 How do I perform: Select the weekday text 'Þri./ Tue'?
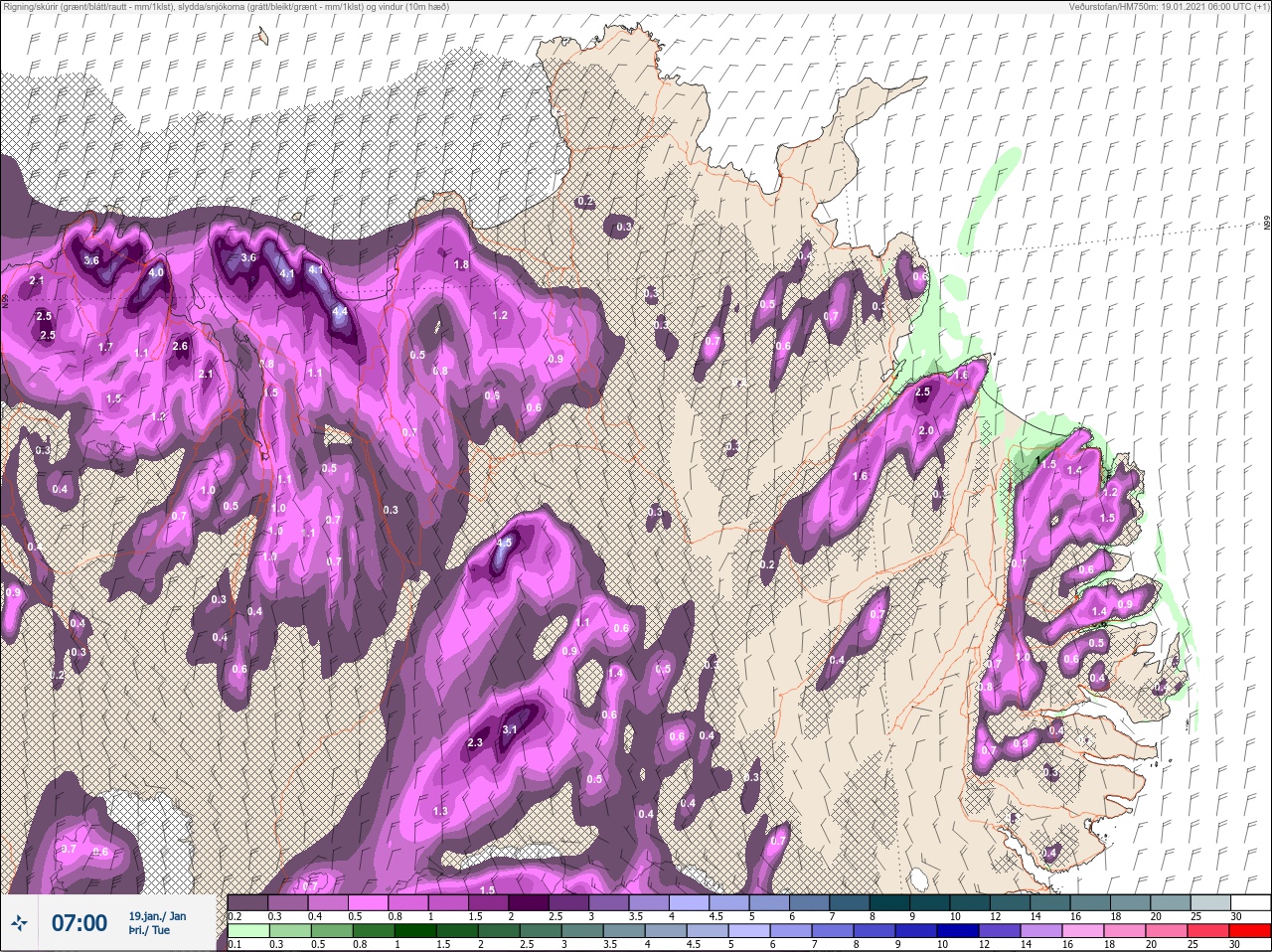(149, 930)
